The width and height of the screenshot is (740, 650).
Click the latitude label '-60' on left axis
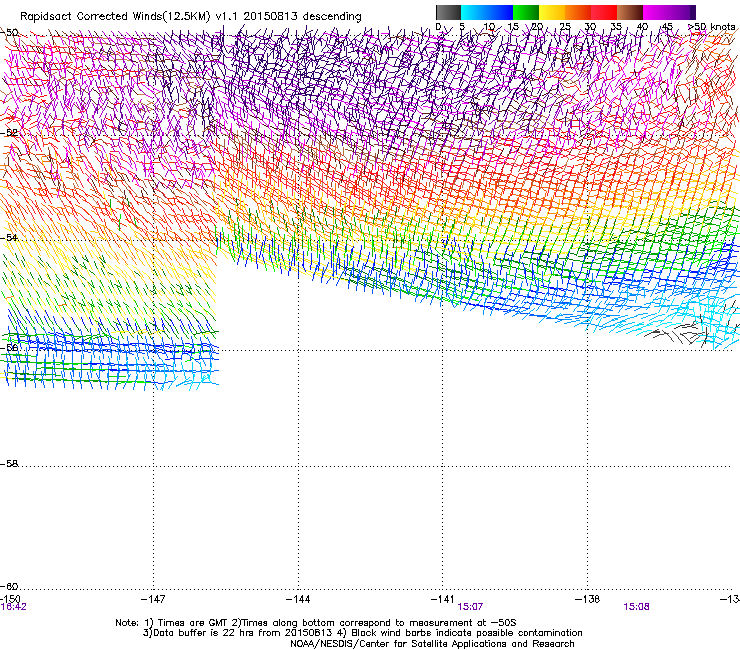tap(9, 587)
